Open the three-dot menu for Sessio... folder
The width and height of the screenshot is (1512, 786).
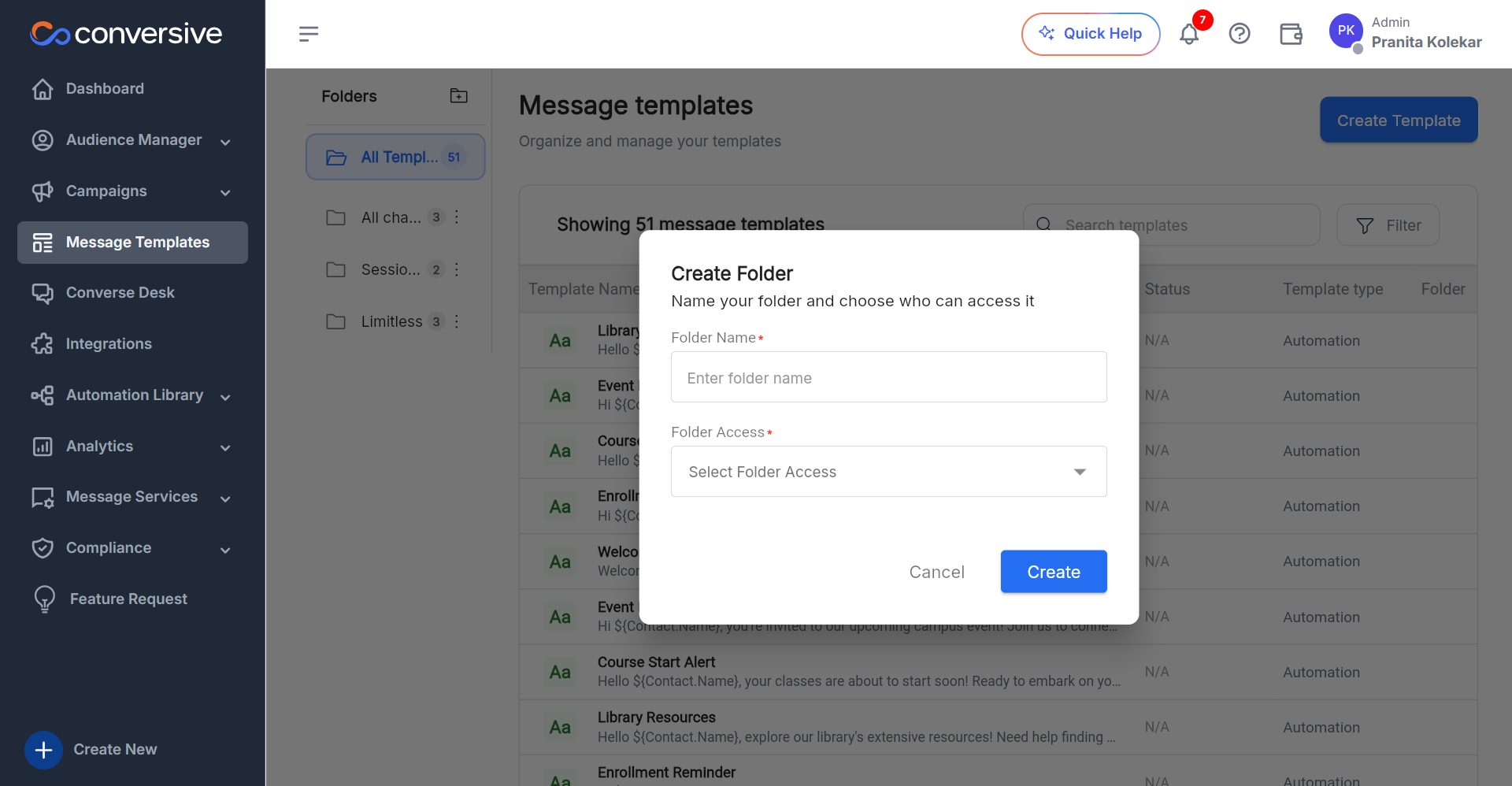click(x=457, y=269)
